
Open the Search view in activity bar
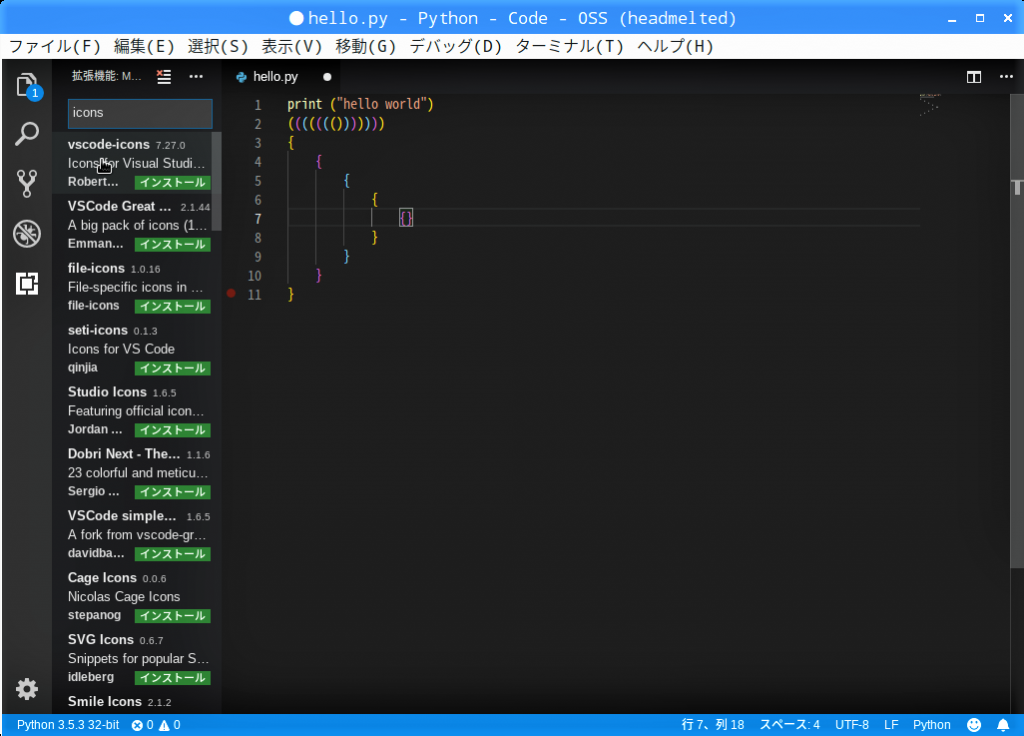pos(27,134)
